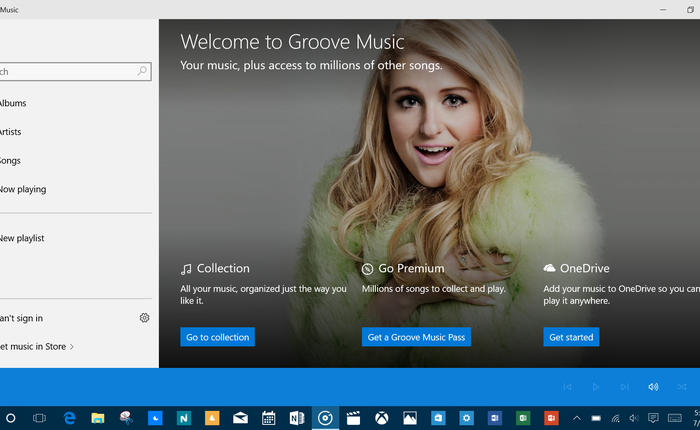Screen dimensions: 700x430
Task: Open Cortana circle on the taskbar
Action: 11,418
